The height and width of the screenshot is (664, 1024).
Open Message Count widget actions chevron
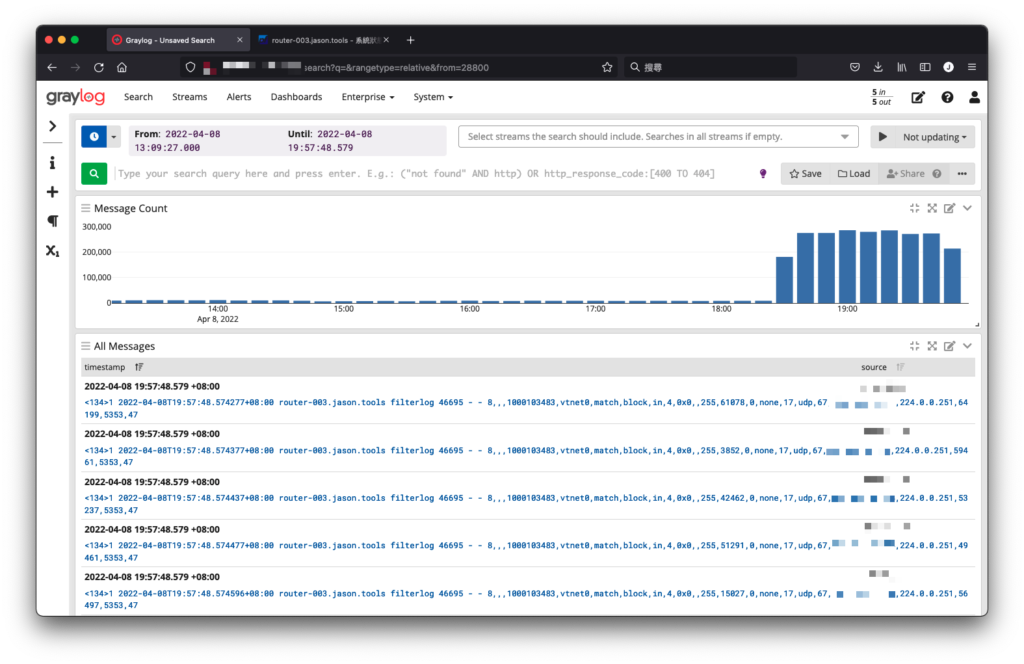(x=967, y=208)
